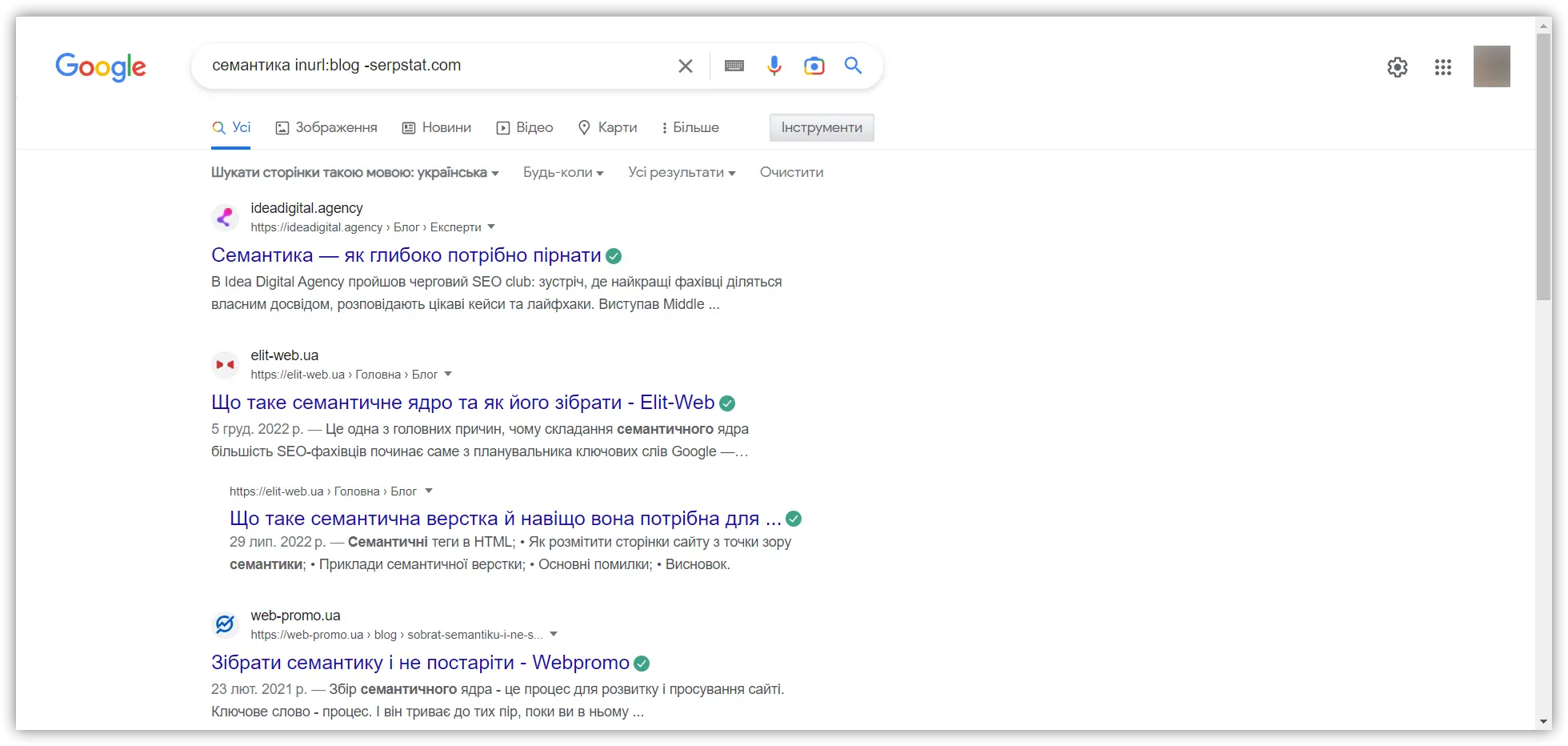Click the ideadigital.agency favicon
Image resolution: width=1568 pixels, height=746 pixels.
(226, 217)
